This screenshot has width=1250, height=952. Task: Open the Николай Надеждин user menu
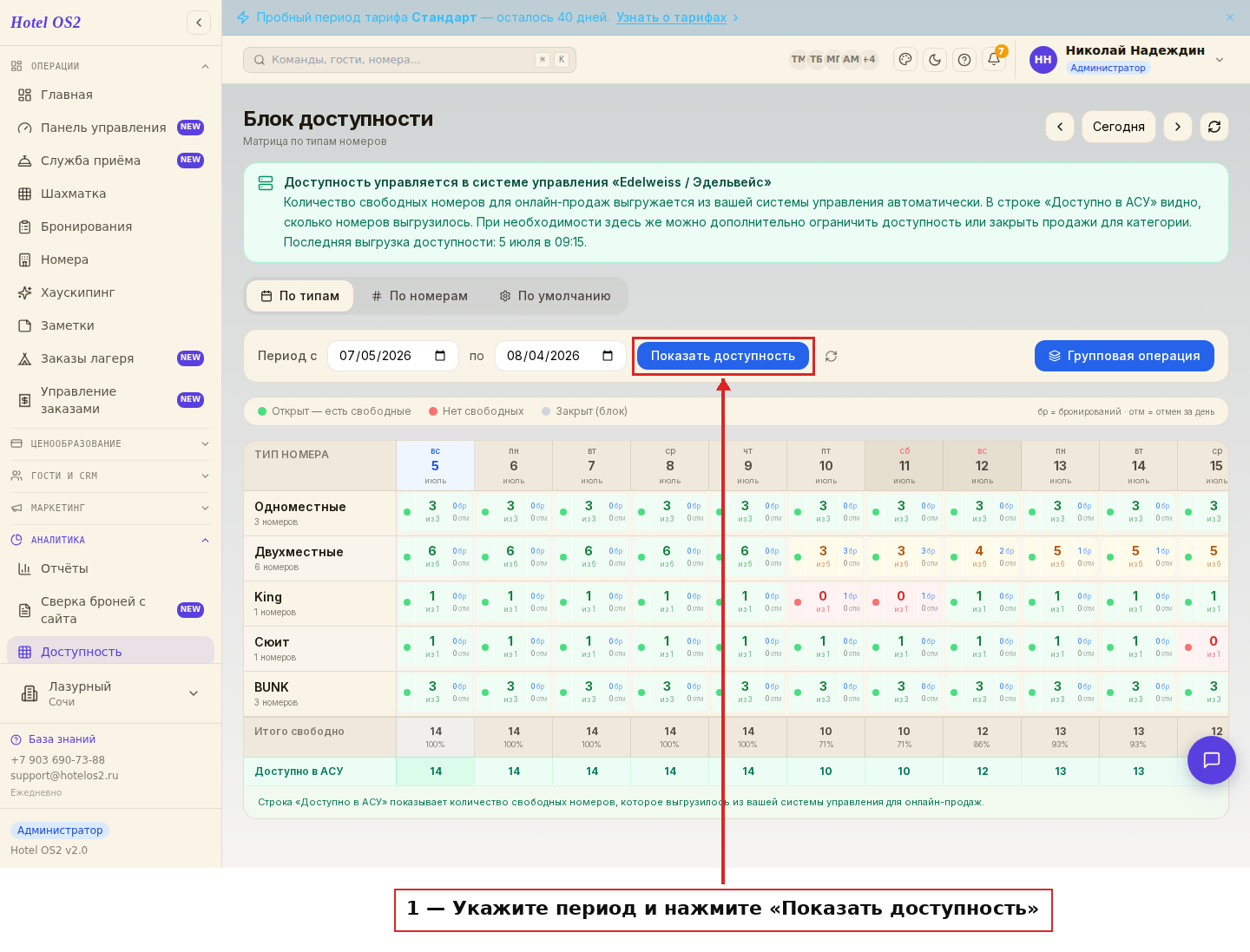[x=1128, y=59]
